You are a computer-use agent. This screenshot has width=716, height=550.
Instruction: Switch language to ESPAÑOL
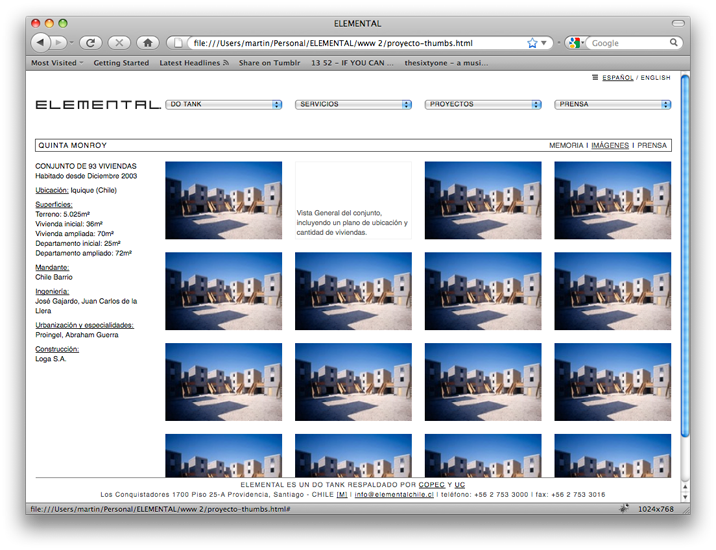[x=617, y=78]
